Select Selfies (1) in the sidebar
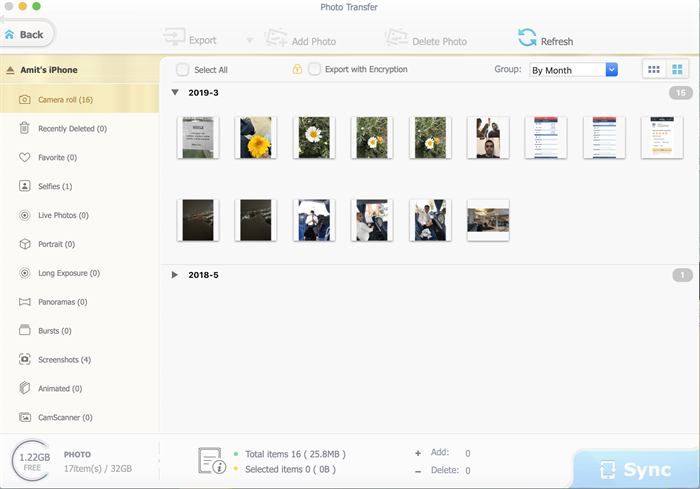This screenshot has height=489, width=700. tap(55, 186)
